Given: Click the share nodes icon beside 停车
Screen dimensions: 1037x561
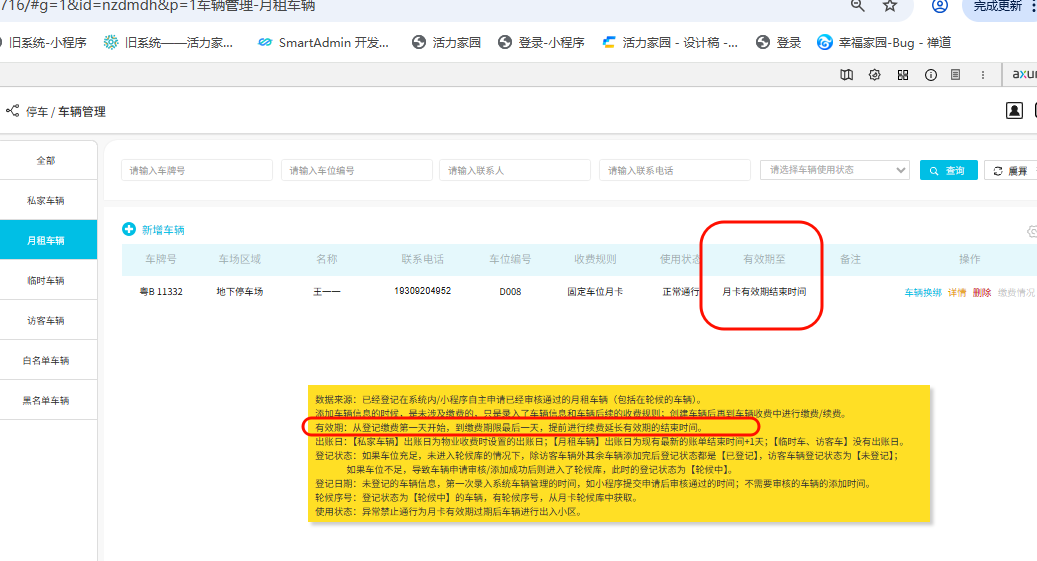Looking at the screenshot, I should coord(13,110).
